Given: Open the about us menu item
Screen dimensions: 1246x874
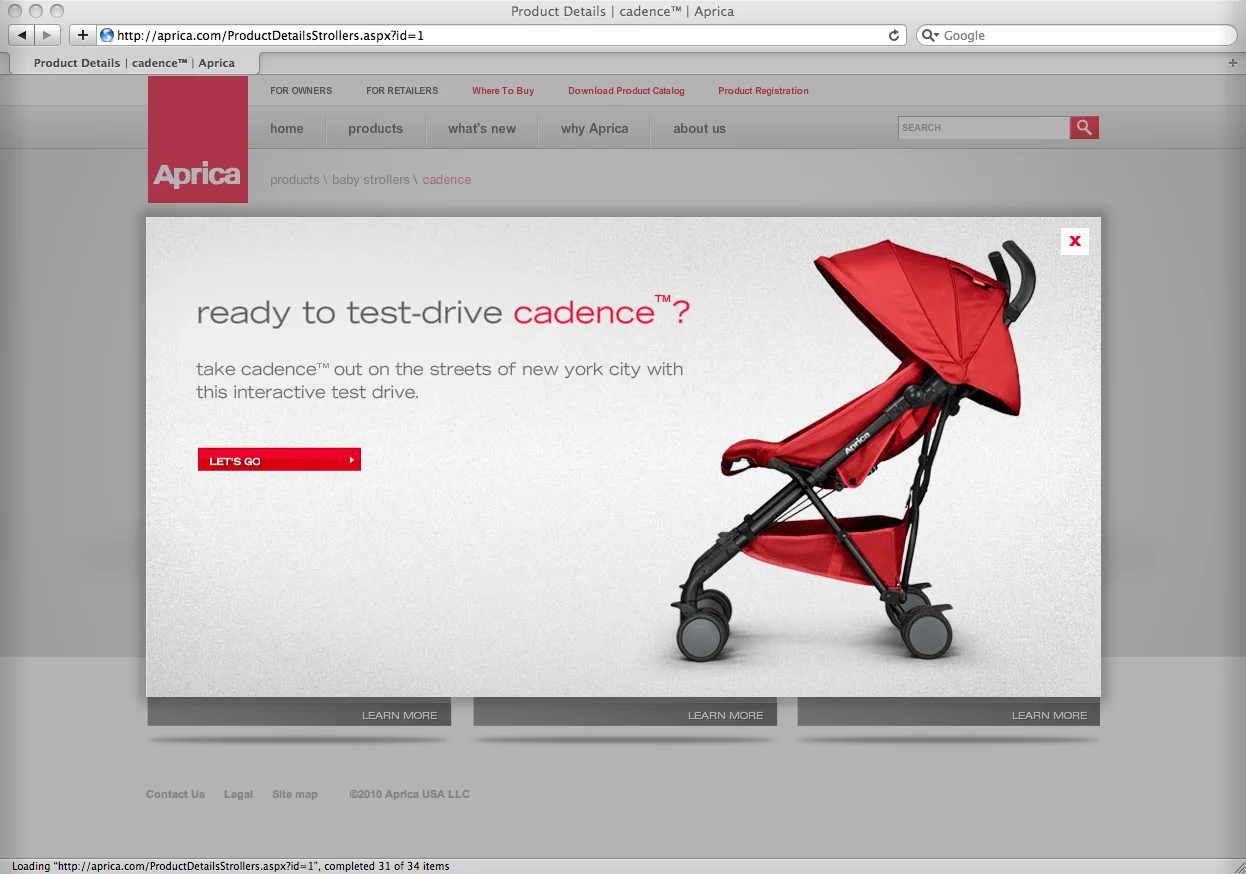Looking at the screenshot, I should point(699,128).
